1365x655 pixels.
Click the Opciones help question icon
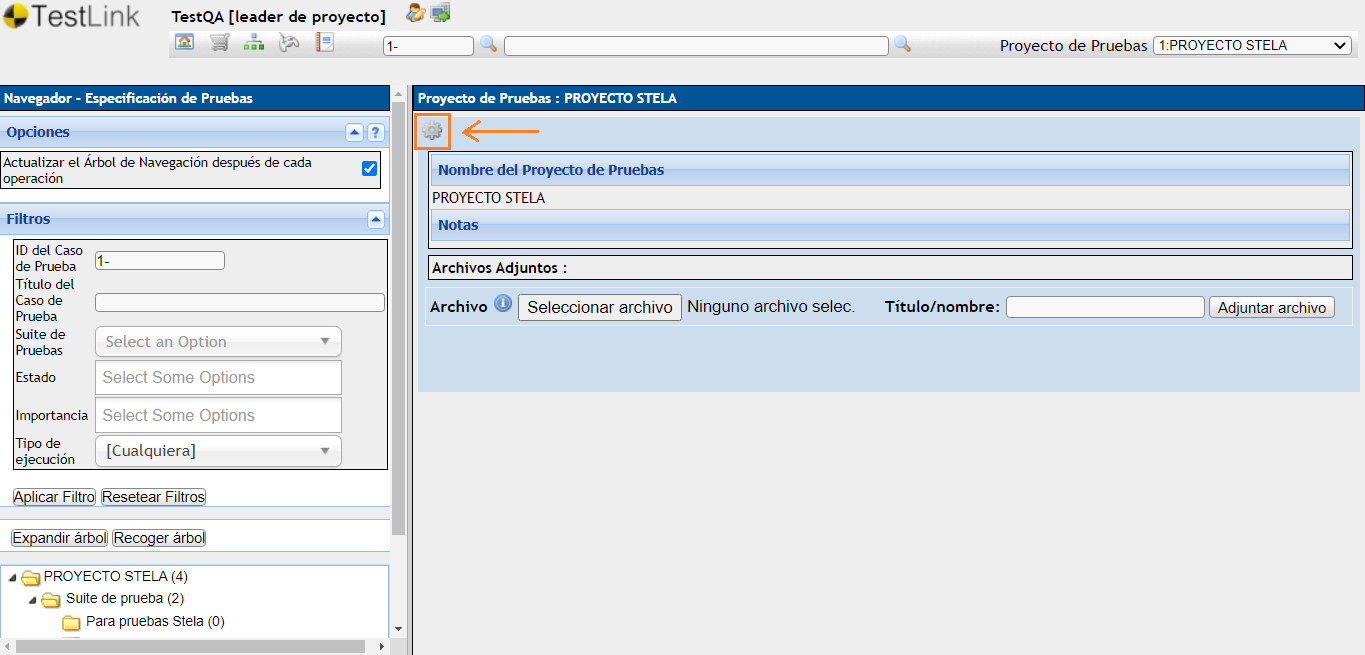click(375, 132)
